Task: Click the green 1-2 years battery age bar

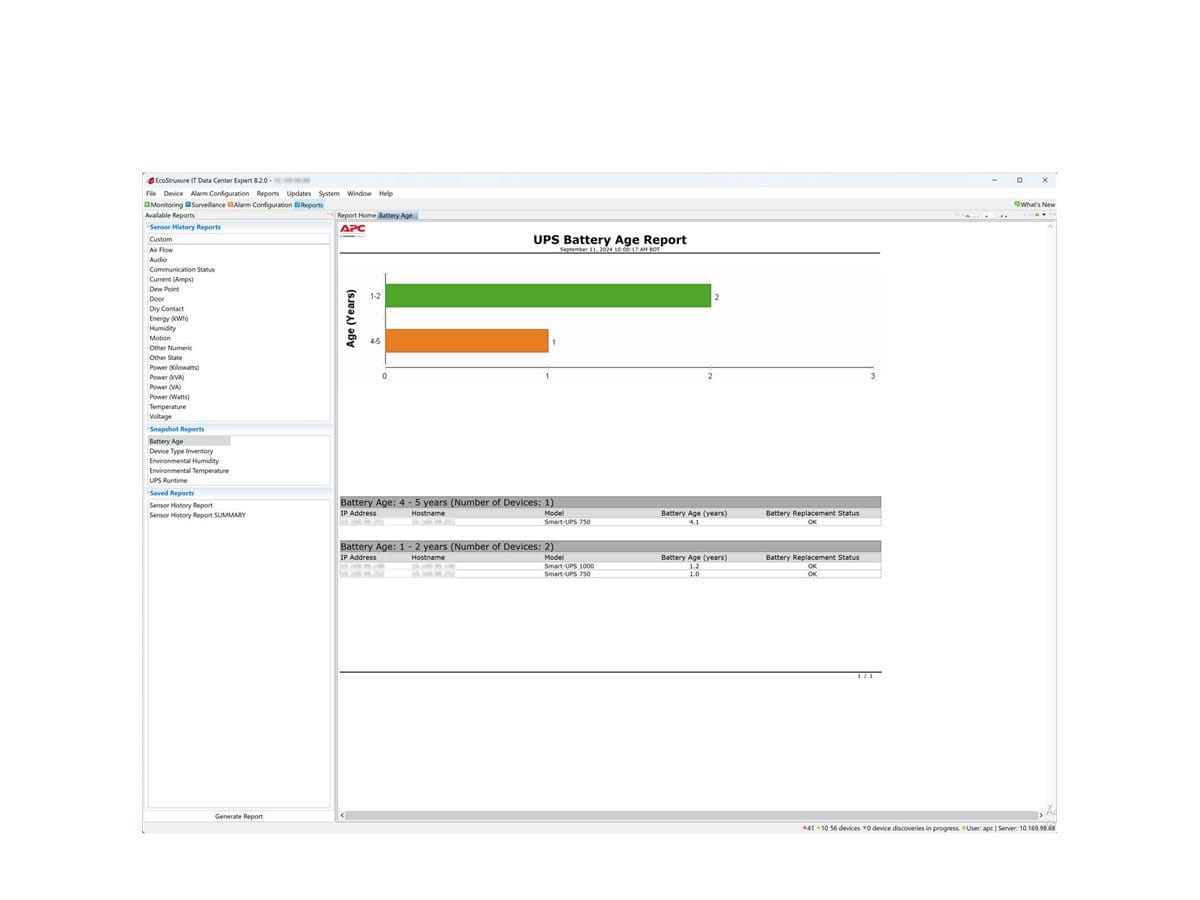Action: pyautogui.click(x=548, y=296)
